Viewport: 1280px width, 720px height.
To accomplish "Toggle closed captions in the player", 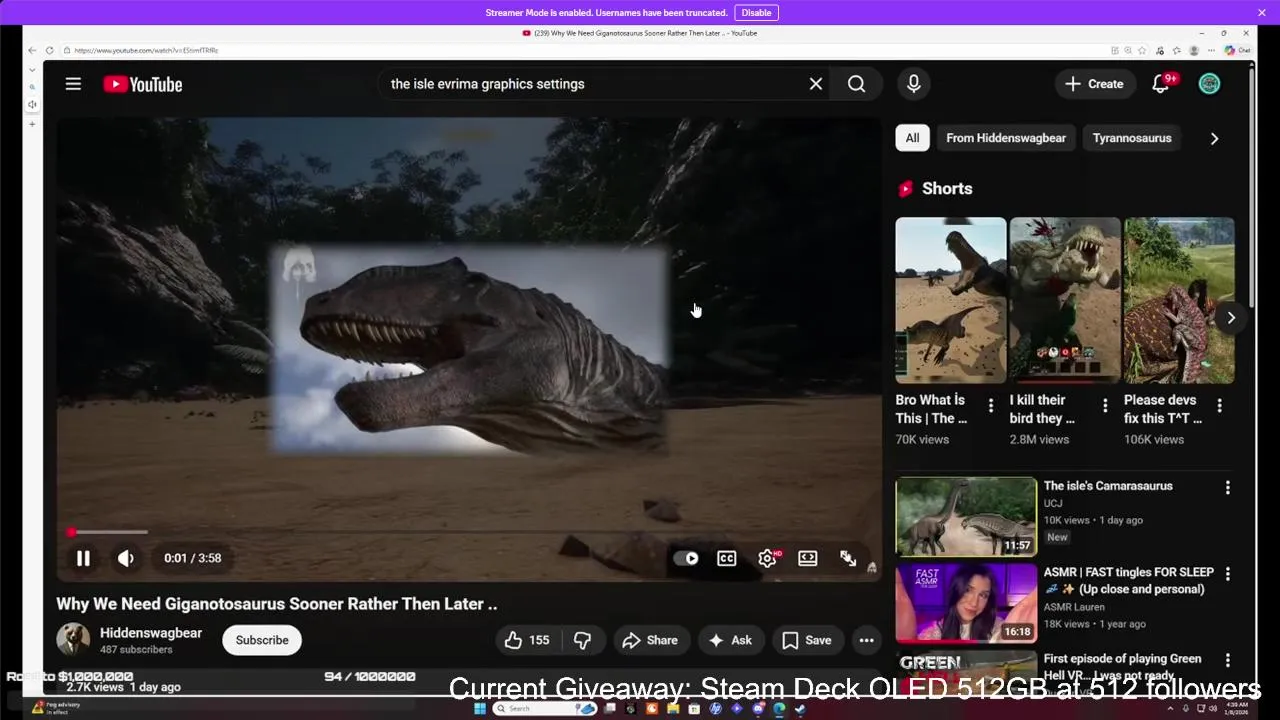I will [x=727, y=558].
